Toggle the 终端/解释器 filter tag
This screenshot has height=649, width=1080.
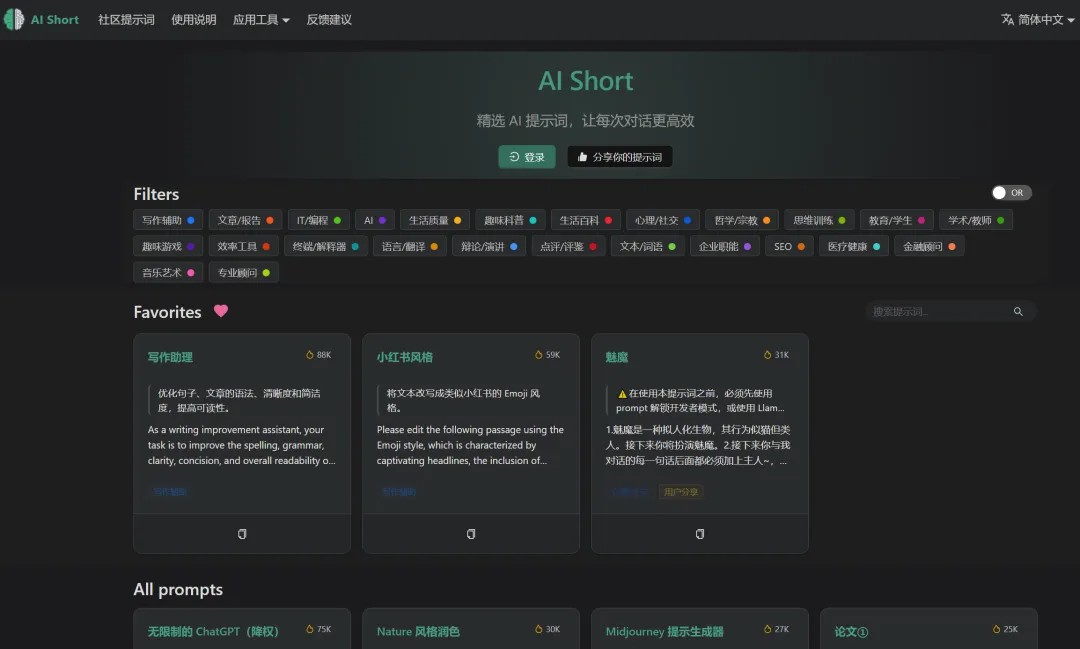[x=326, y=247]
